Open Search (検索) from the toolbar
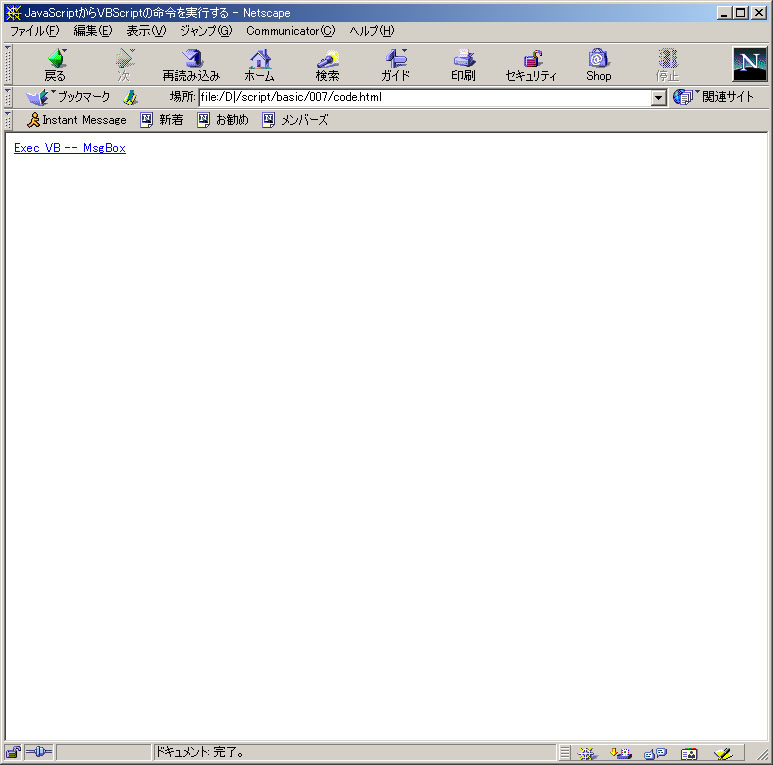Image resolution: width=773 pixels, height=765 pixels. coord(327,65)
